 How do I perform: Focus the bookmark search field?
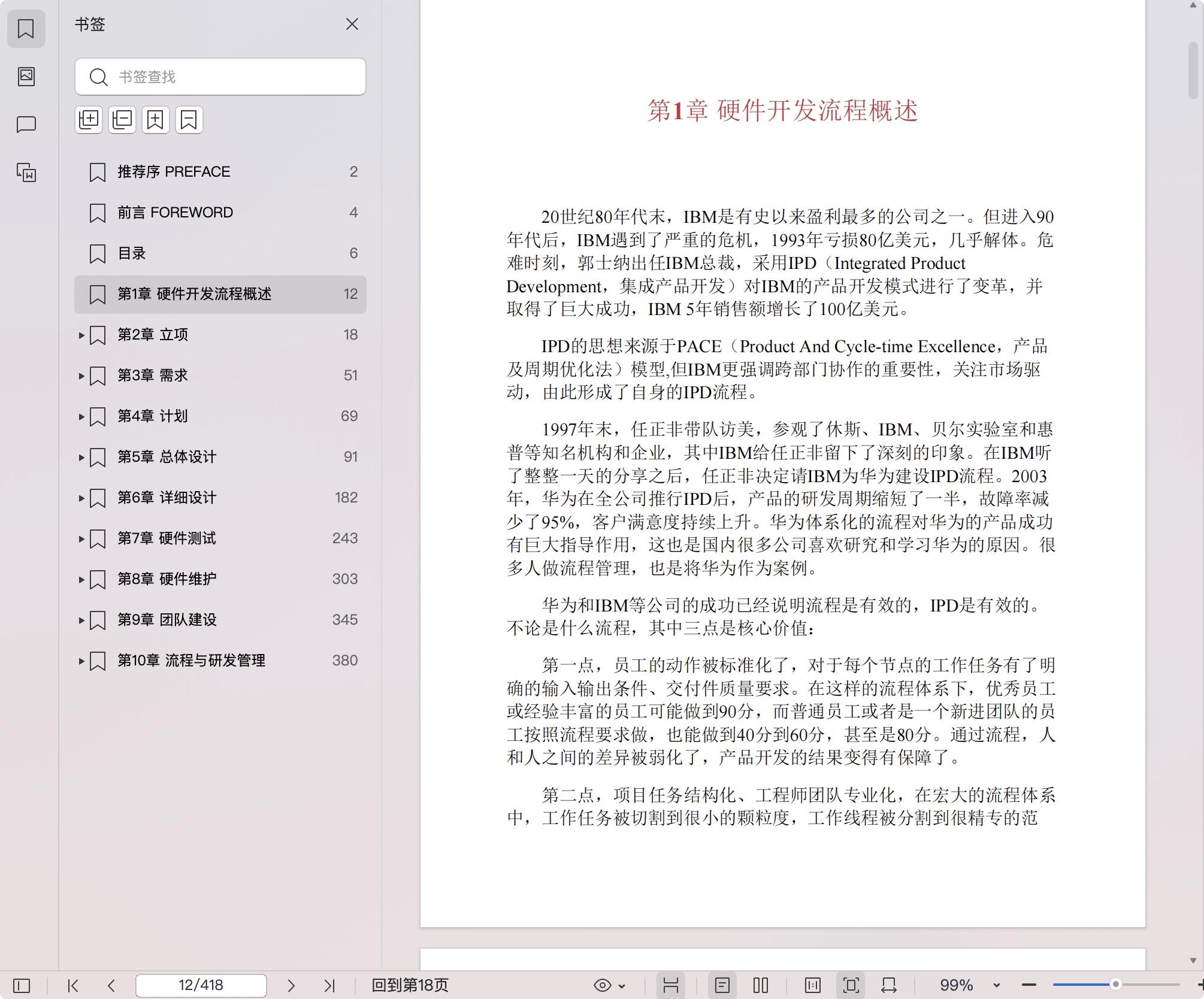(220, 77)
